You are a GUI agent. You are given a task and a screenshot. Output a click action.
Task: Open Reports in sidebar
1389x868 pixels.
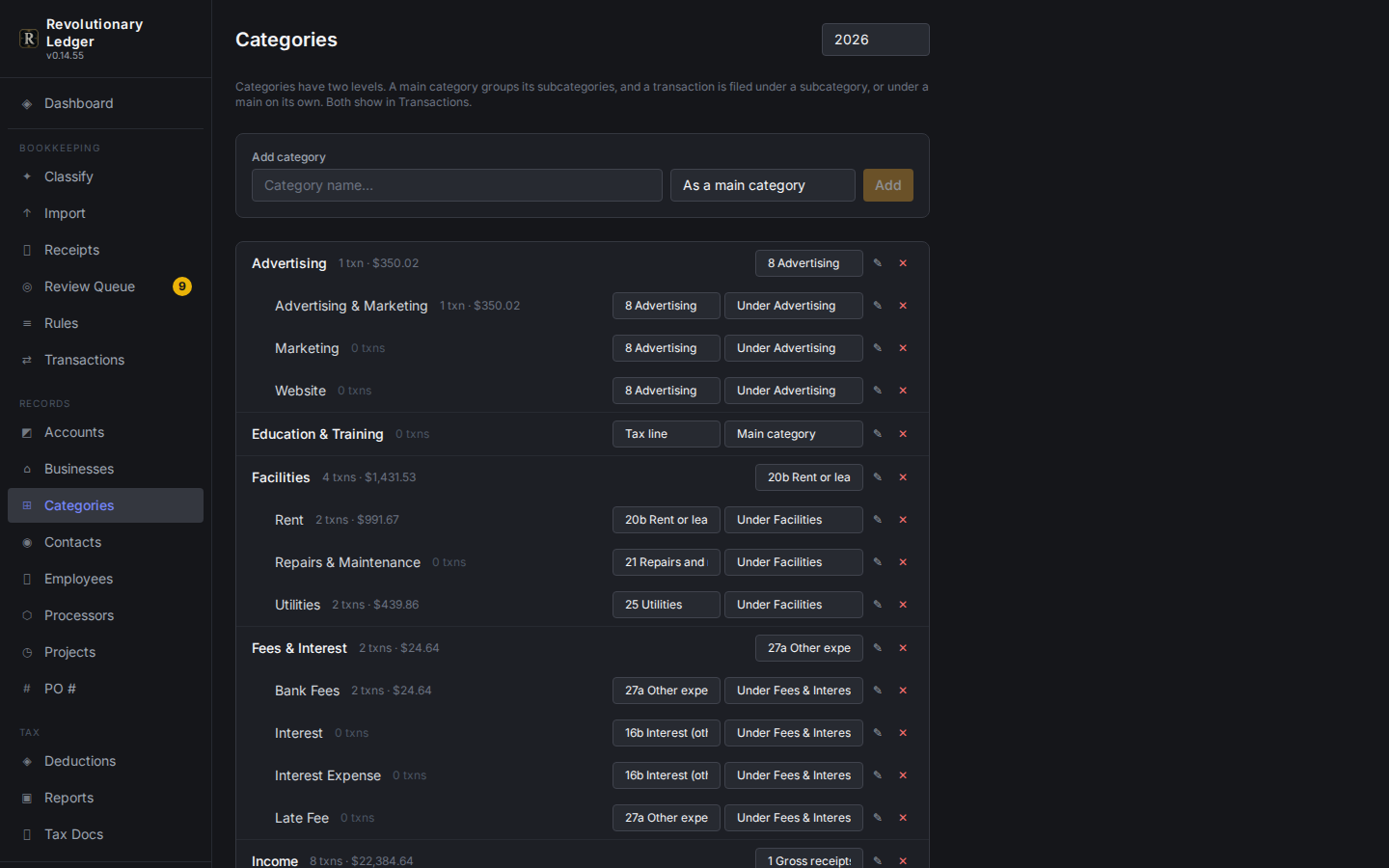[x=105, y=798]
